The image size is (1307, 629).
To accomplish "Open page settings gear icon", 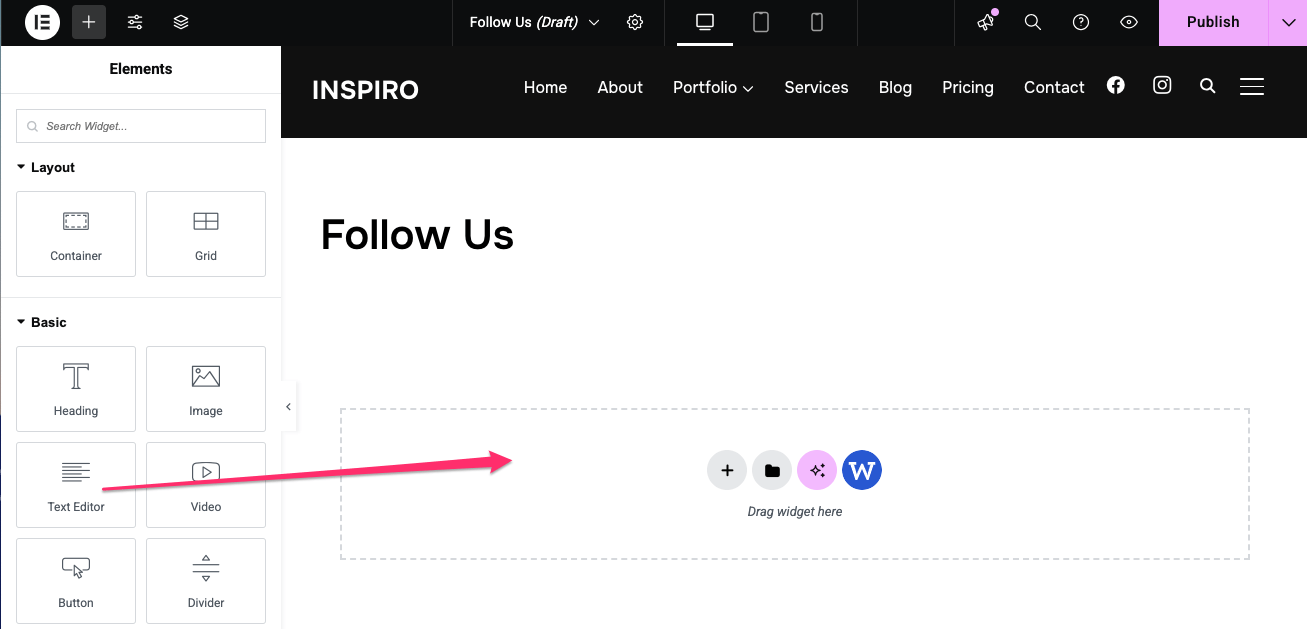I will click(x=635, y=22).
